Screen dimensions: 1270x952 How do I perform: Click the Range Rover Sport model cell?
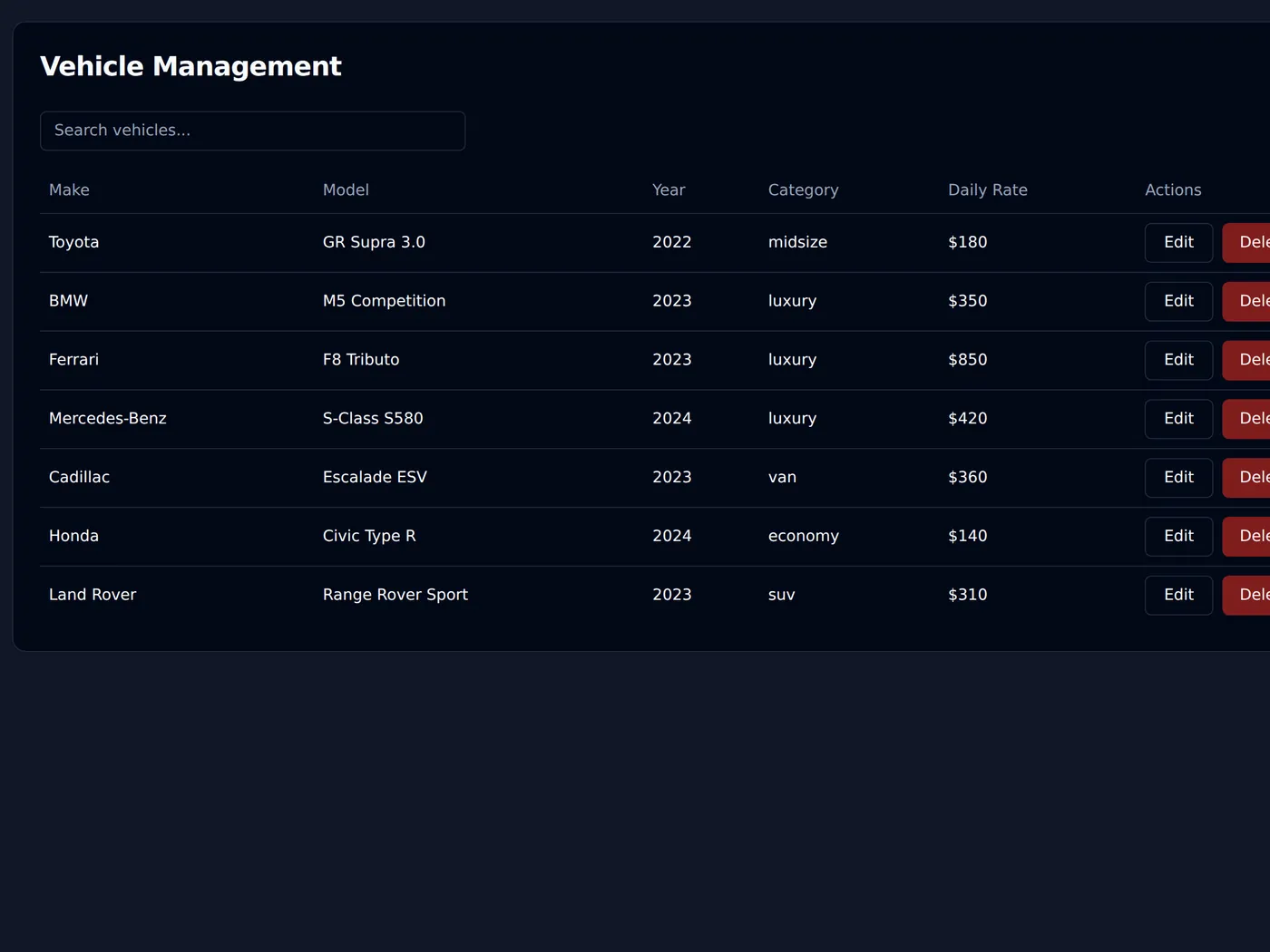[396, 596]
